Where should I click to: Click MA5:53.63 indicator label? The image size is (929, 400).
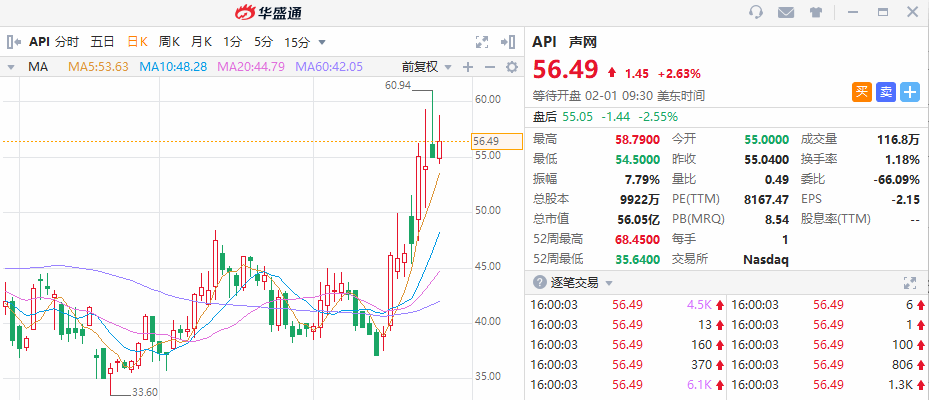(98, 67)
